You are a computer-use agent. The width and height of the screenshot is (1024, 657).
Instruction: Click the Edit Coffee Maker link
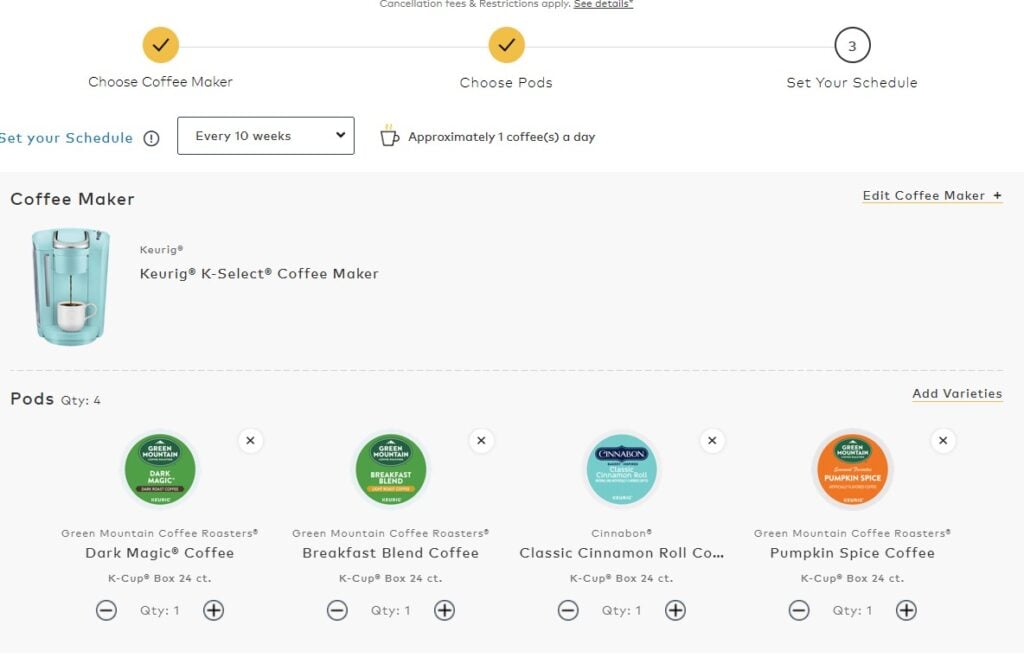click(931, 196)
